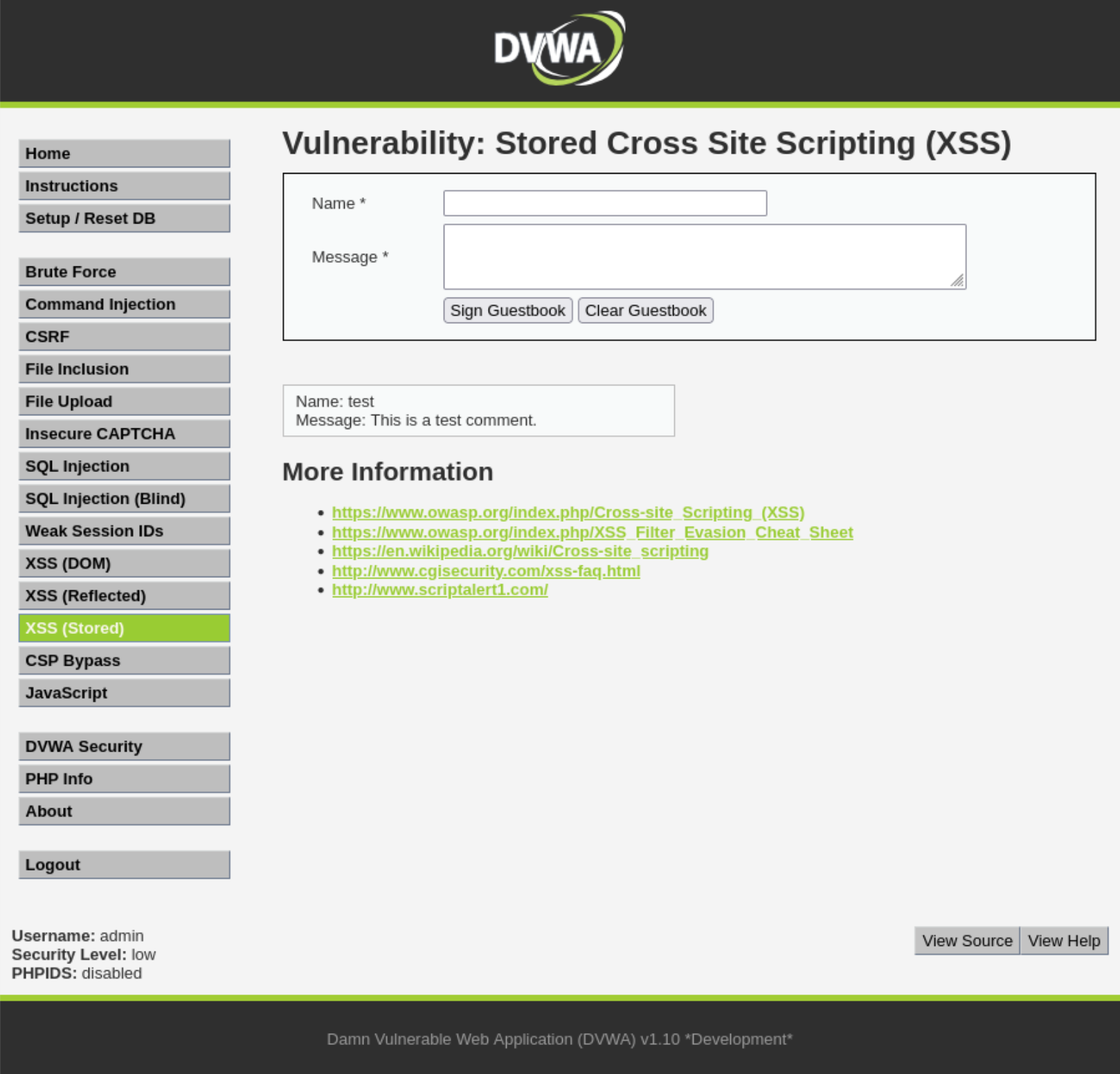
Task: Open the Insecure CAPTCHA module
Action: click(125, 434)
